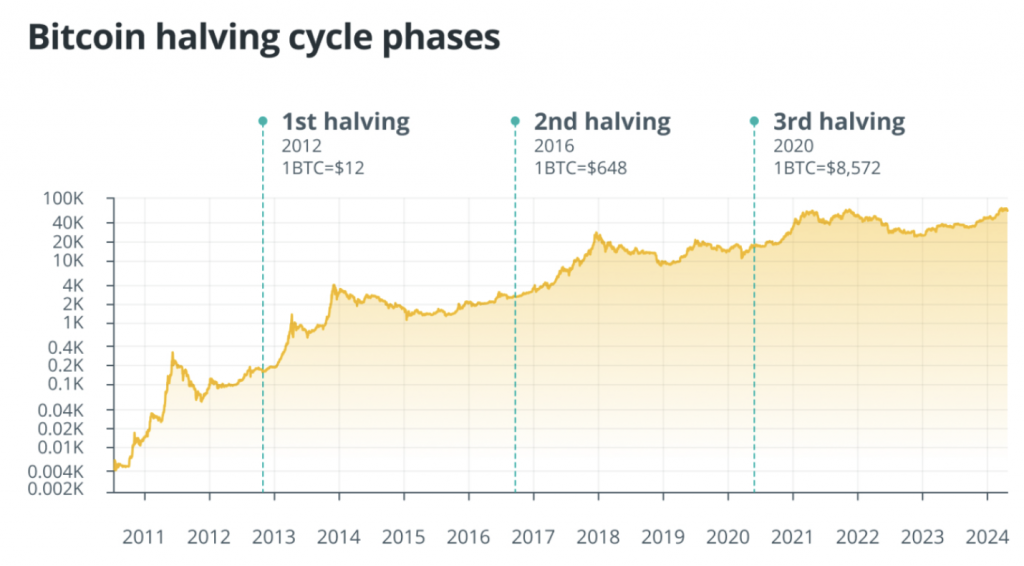This screenshot has width=1024, height=566.
Task: Click the 1BTC=$8,572 price label
Action: click(x=827, y=168)
